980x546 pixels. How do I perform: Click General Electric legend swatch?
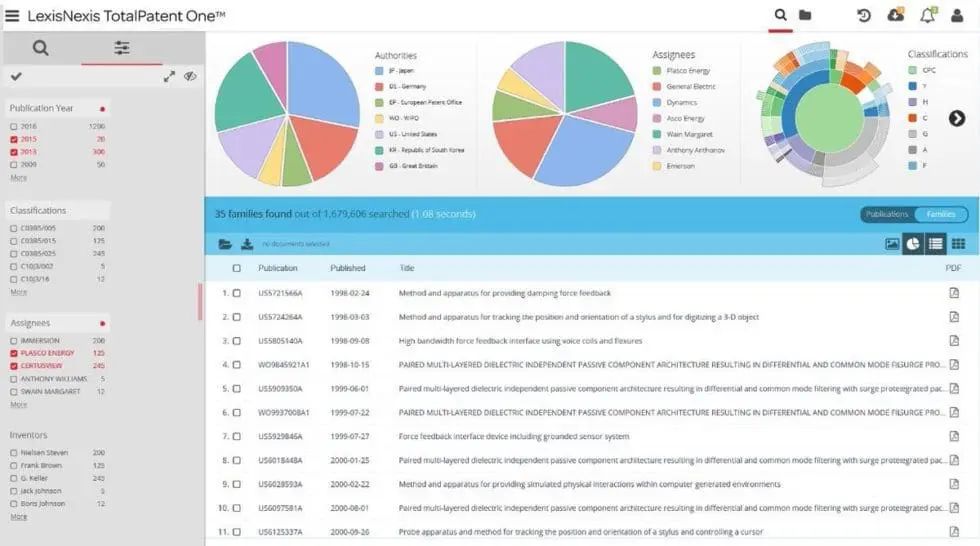[x=657, y=86]
